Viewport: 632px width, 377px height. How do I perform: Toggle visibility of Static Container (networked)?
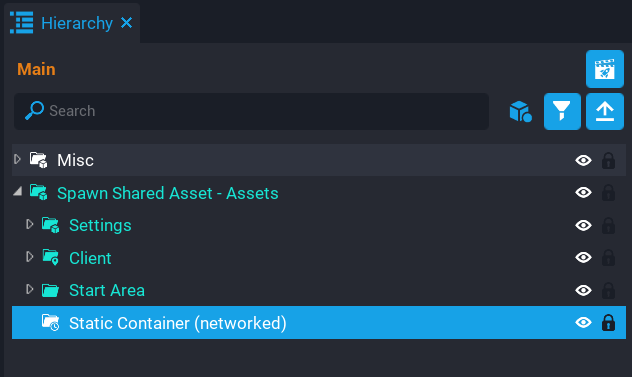point(583,323)
